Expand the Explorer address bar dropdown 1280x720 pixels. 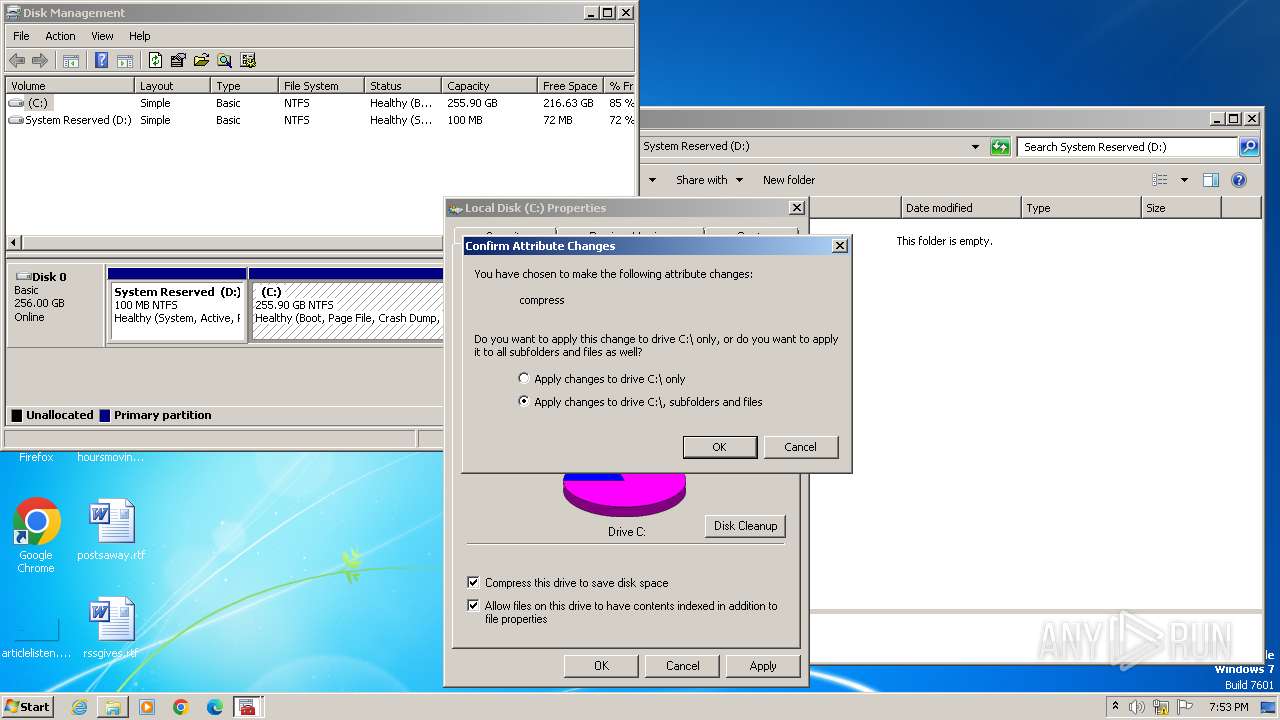click(976, 147)
